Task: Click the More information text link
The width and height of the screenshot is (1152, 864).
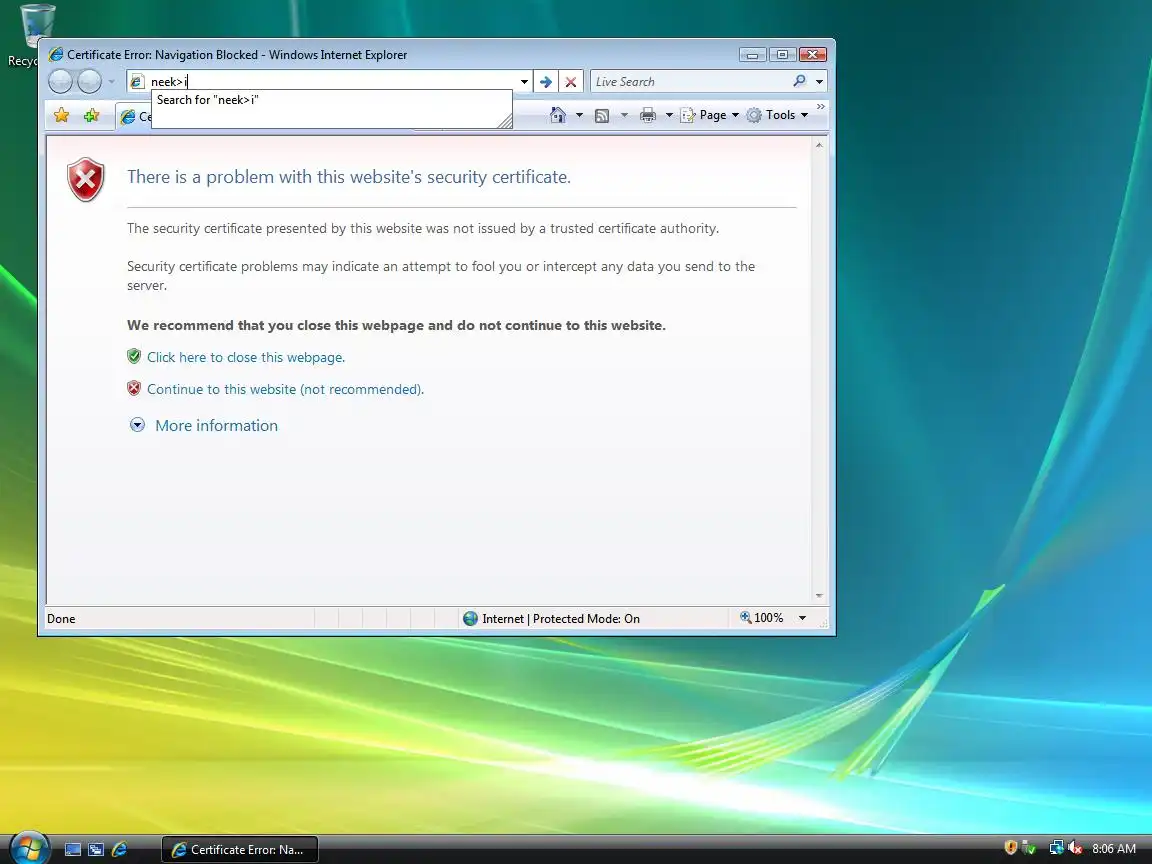Action: click(x=217, y=425)
